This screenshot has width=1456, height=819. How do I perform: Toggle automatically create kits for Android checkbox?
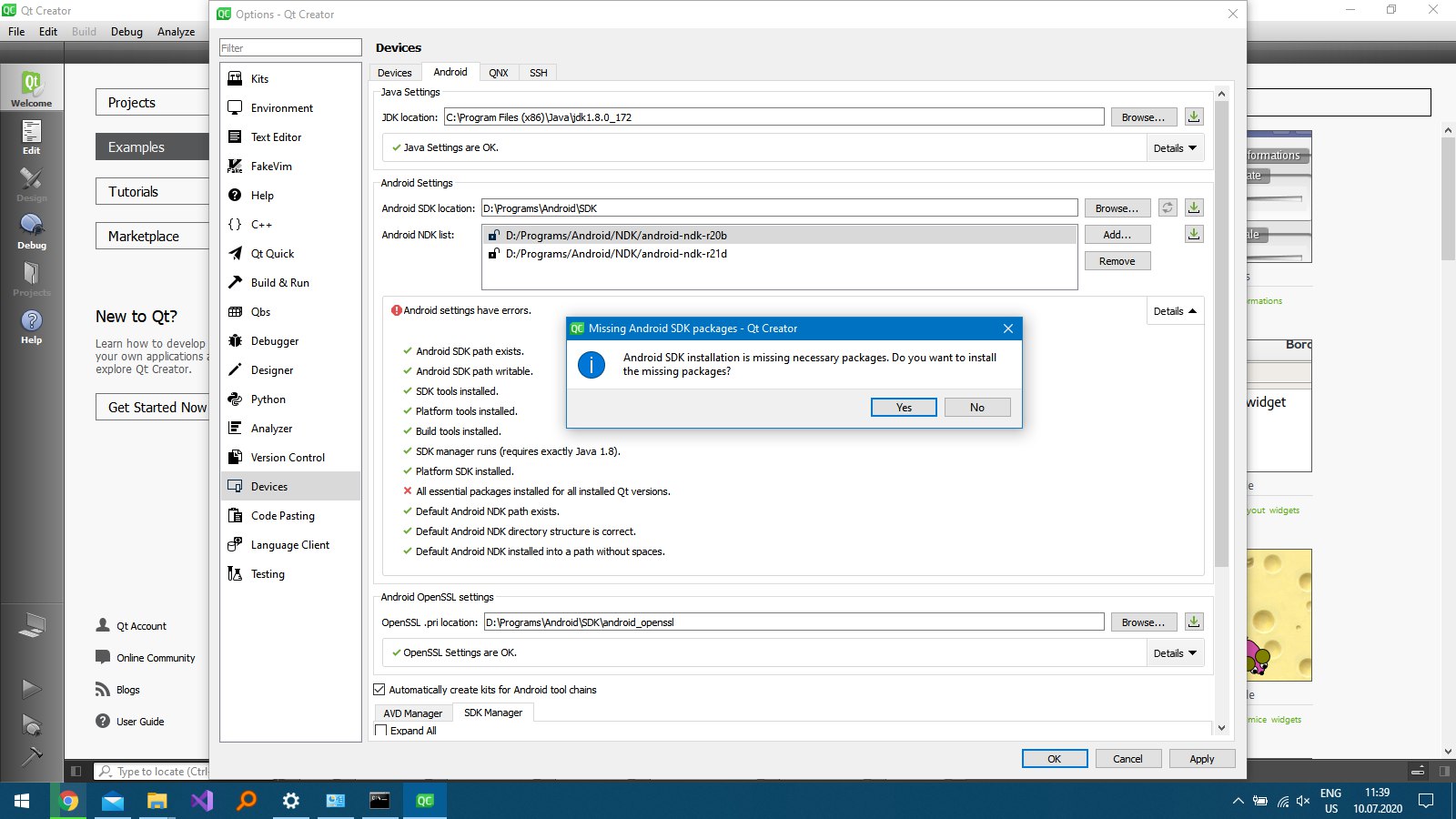click(379, 690)
